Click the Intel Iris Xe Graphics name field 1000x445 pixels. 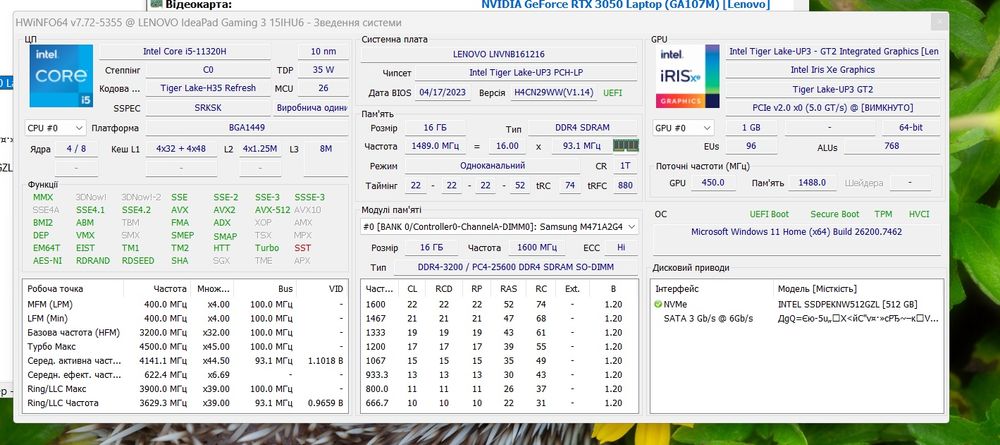(832, 70)
